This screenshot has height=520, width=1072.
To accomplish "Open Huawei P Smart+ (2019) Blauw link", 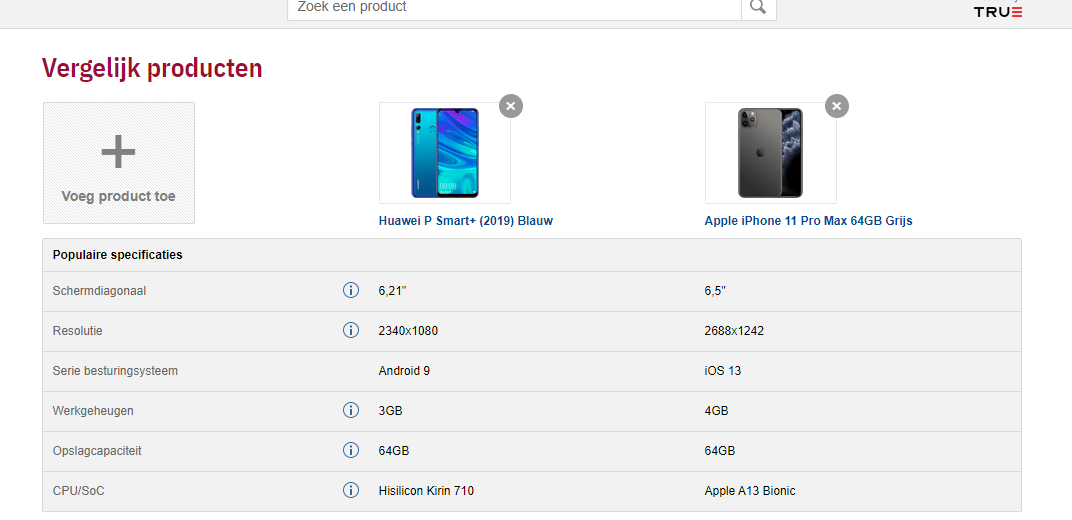I will 465,221.
